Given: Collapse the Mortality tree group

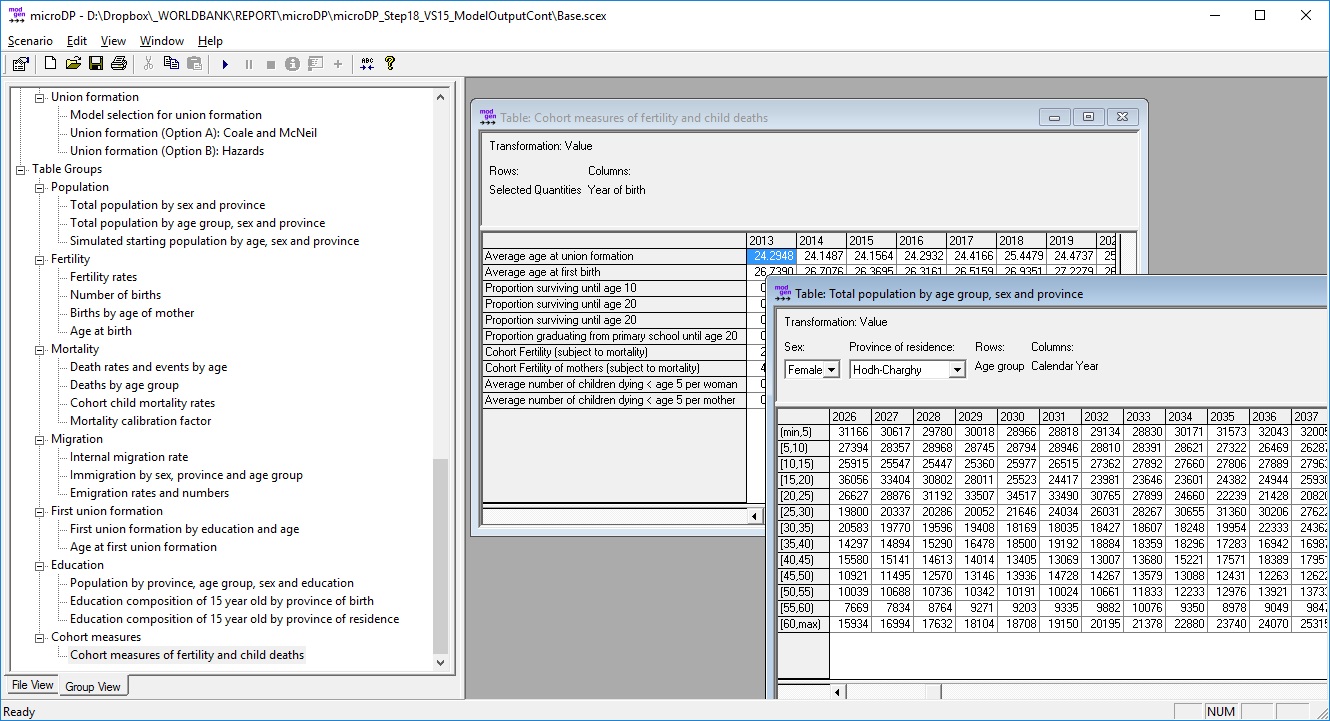Looking at the screenshot, I should click(40, 349).
